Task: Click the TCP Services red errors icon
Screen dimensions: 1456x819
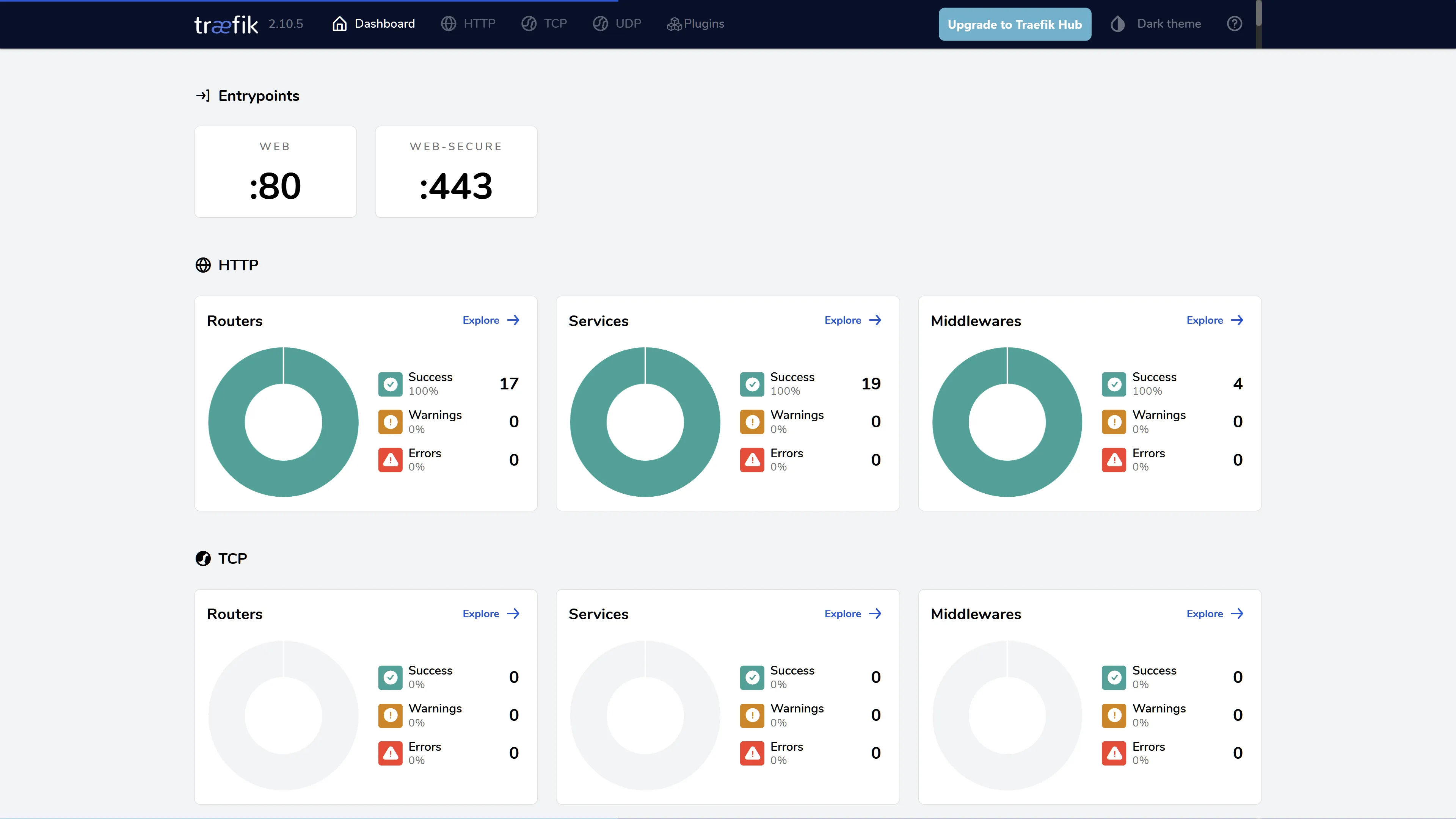Action: [x=752, y=753]
